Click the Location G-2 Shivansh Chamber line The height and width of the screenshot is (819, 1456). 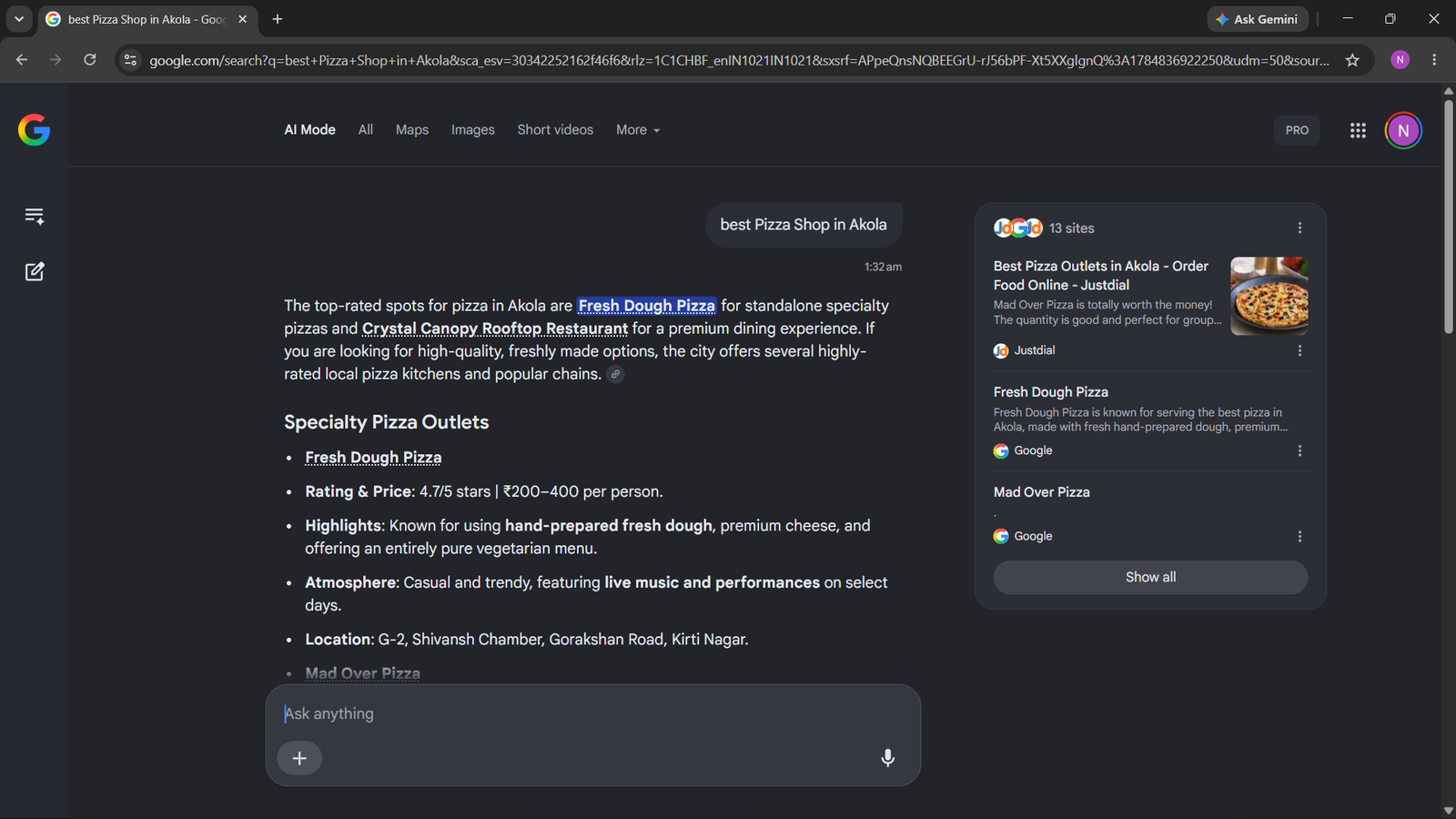coord(527,640)
